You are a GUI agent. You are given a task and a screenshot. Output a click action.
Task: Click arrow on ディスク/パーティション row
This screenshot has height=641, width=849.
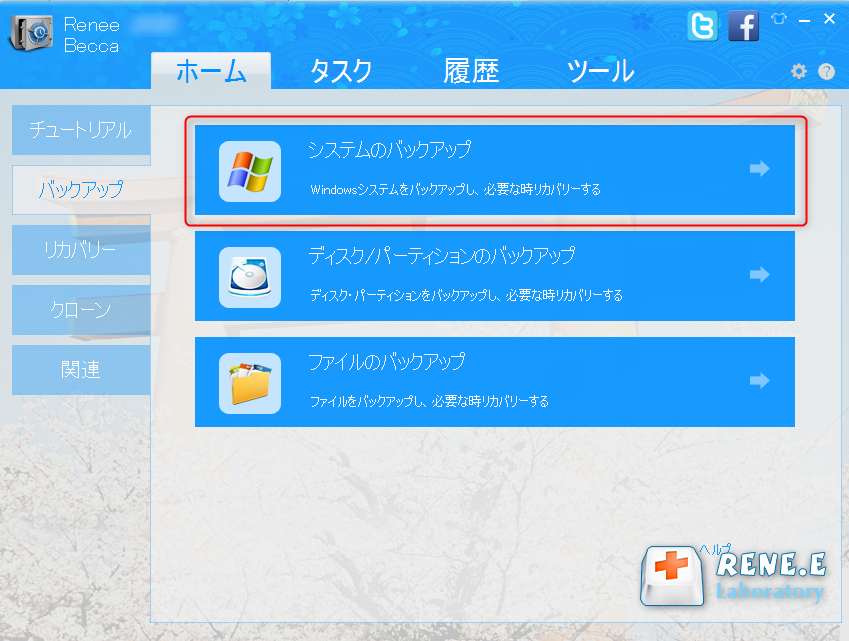[x=760, y=274]
